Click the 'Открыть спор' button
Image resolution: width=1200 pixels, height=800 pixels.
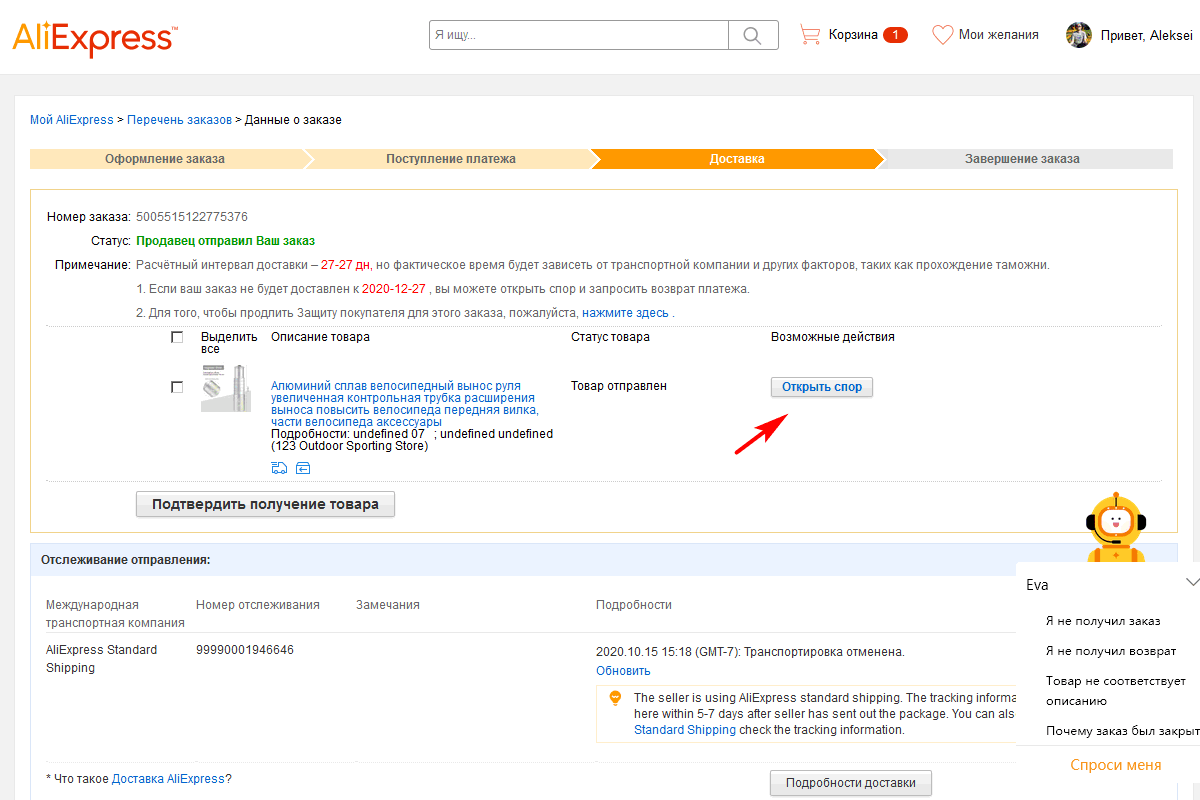(822, 387)
